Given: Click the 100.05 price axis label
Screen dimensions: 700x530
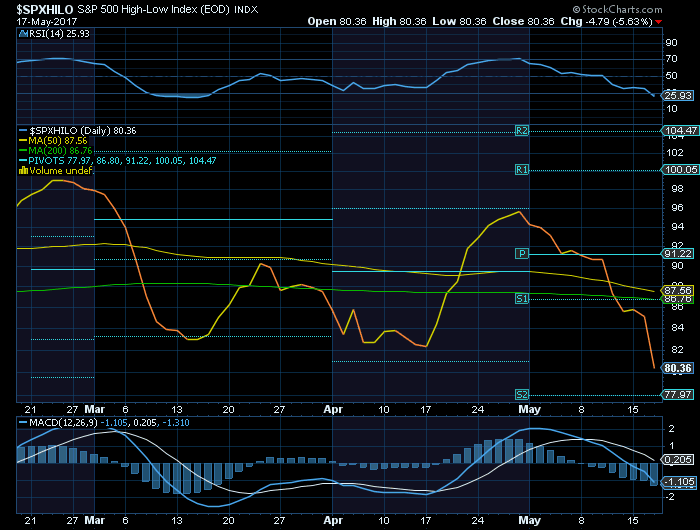Looking at the screenshot, I should (x=680, y=170).
